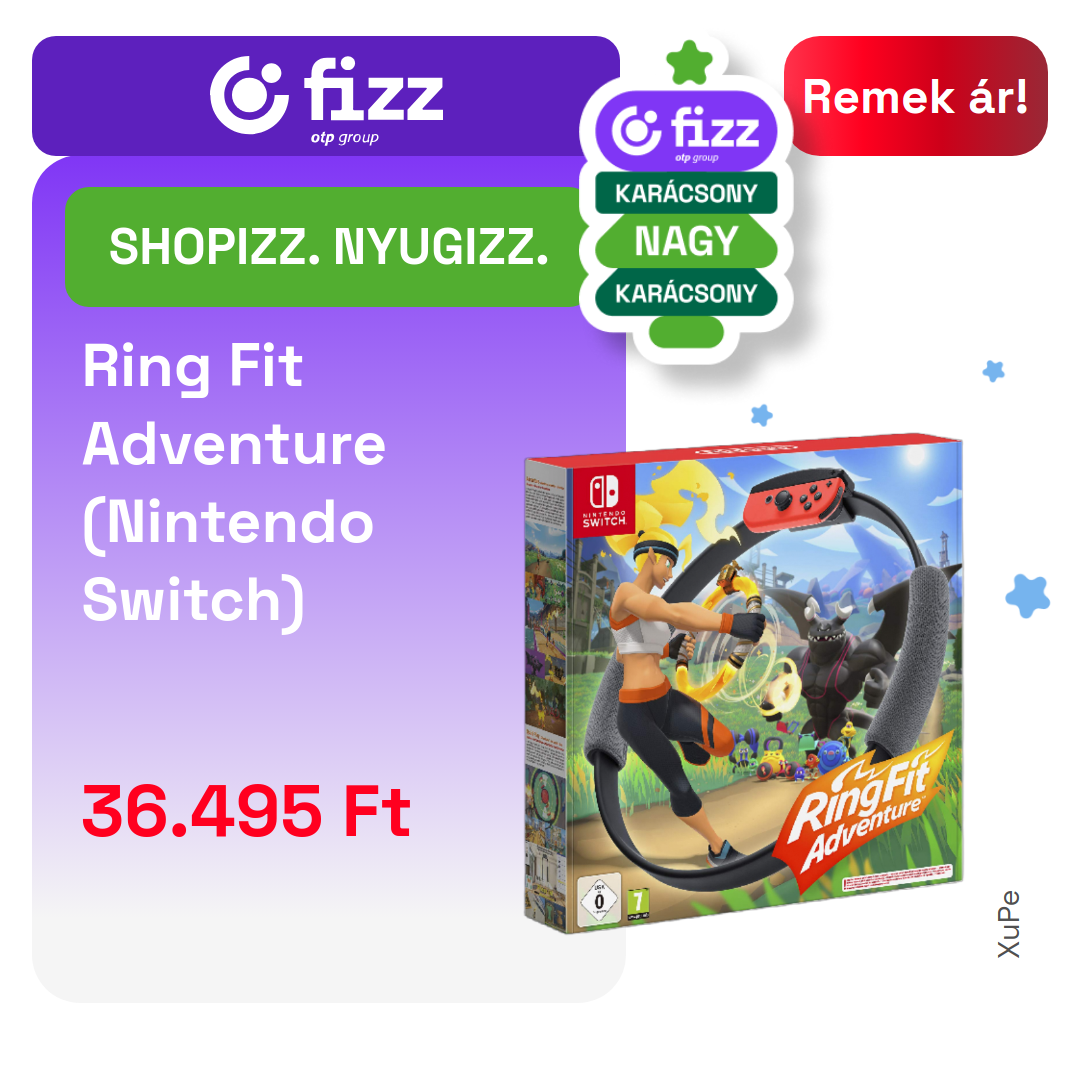The height and width of the screenshot is (1080, 1080).
Task: Click the small fizz logo on tree badge
Action: click(x=685, y=131)
